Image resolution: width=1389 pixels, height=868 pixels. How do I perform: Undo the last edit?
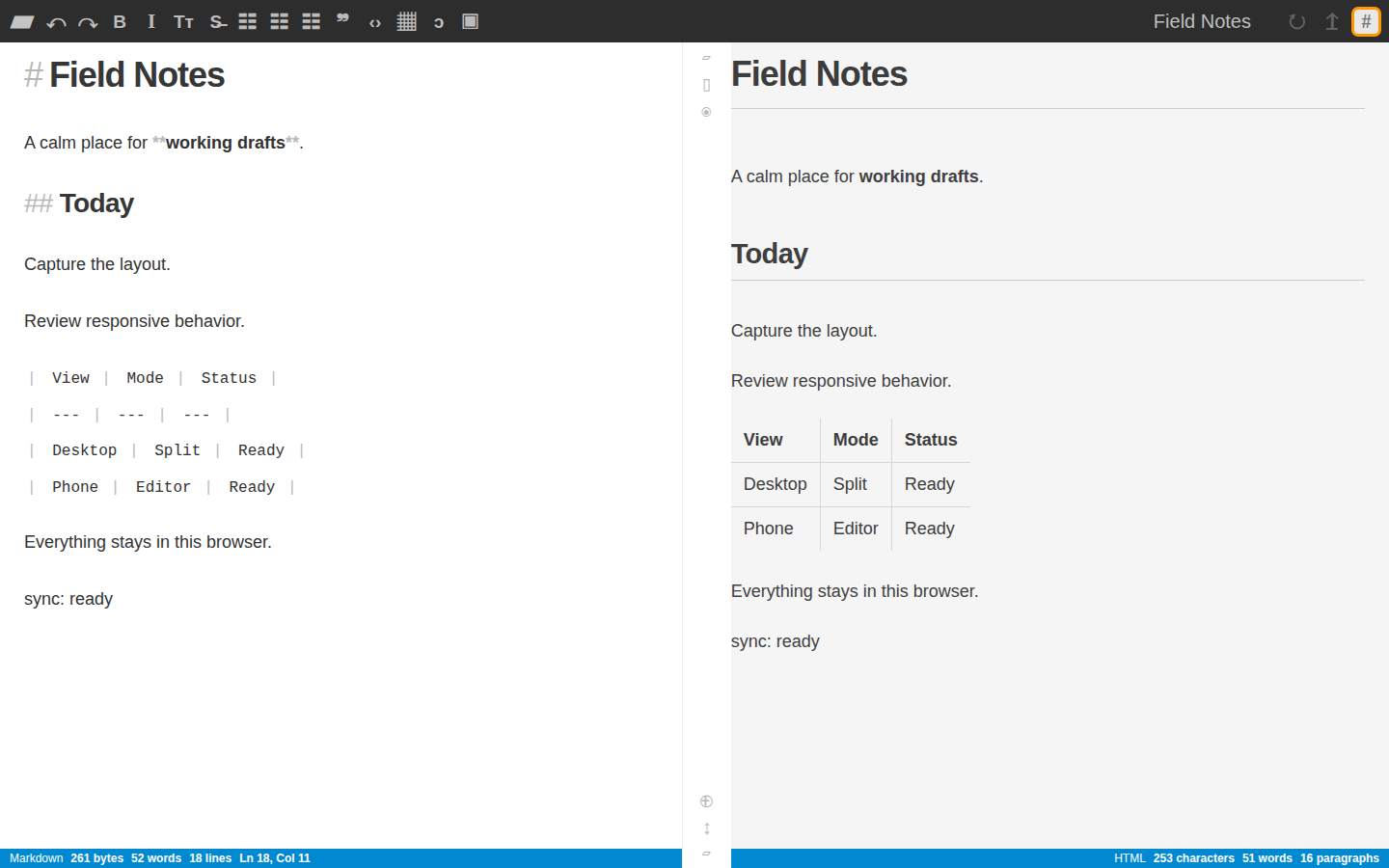pos(56,22)
